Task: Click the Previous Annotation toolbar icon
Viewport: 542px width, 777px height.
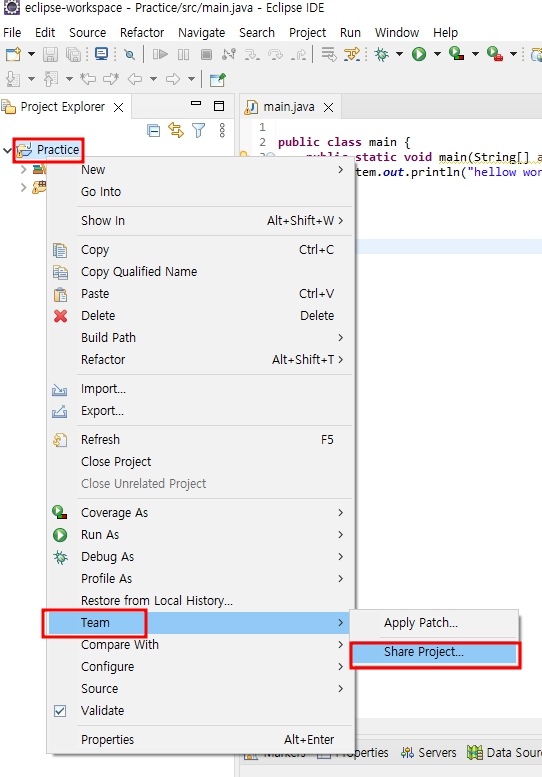Action: (51, 79)
